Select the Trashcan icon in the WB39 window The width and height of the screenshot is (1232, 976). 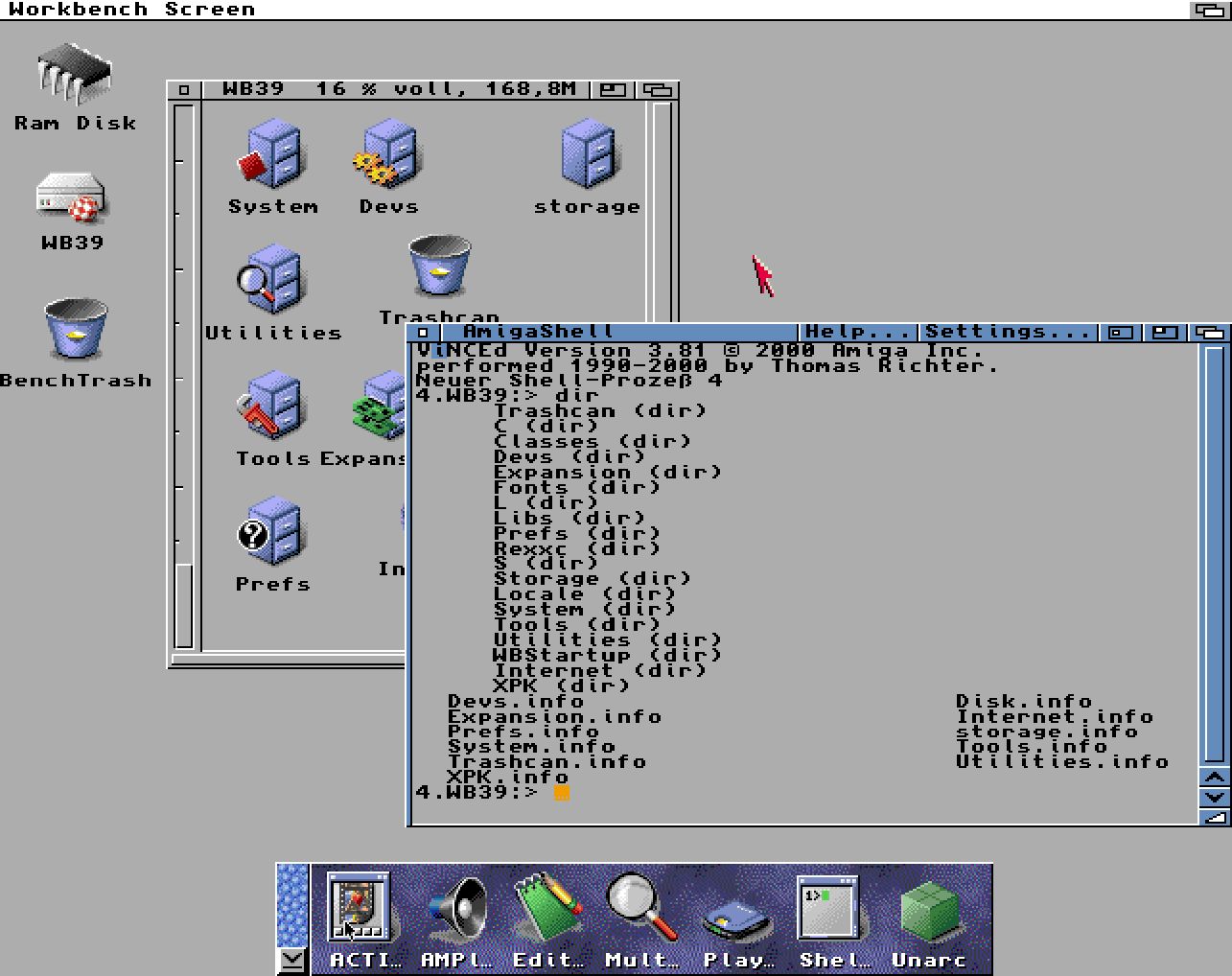point(440,267)
